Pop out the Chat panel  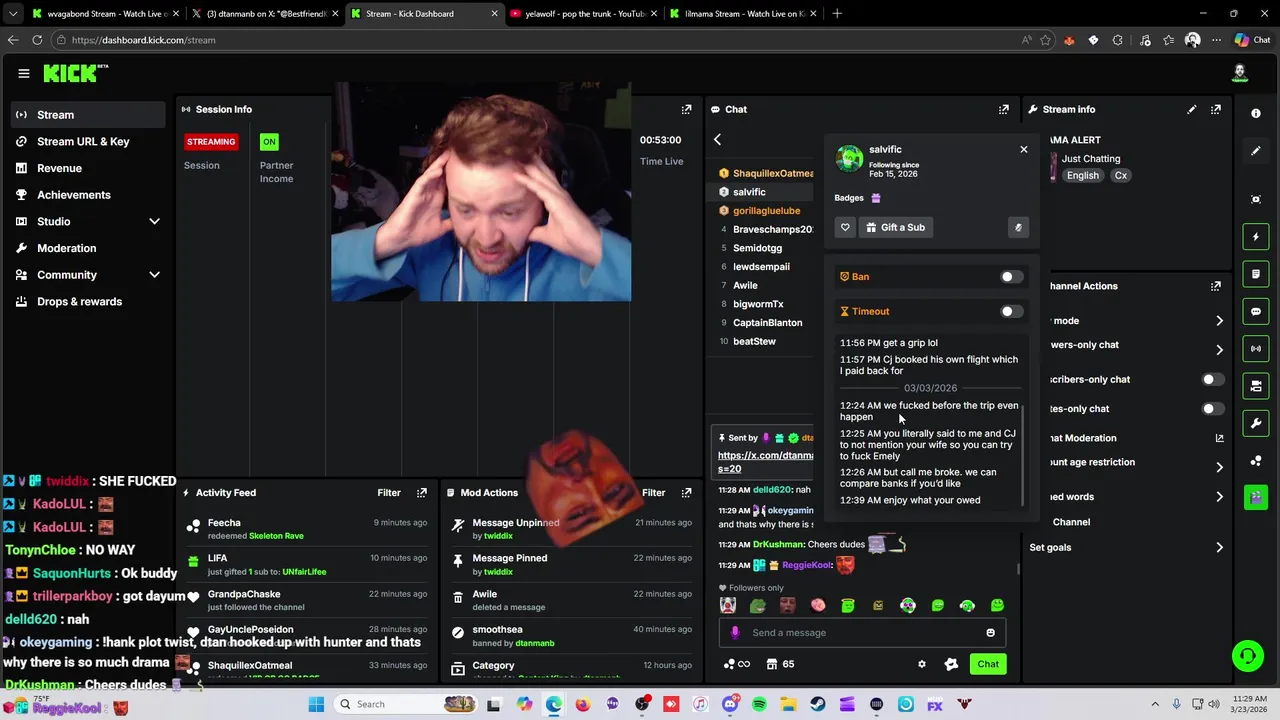pos(1004,109)
